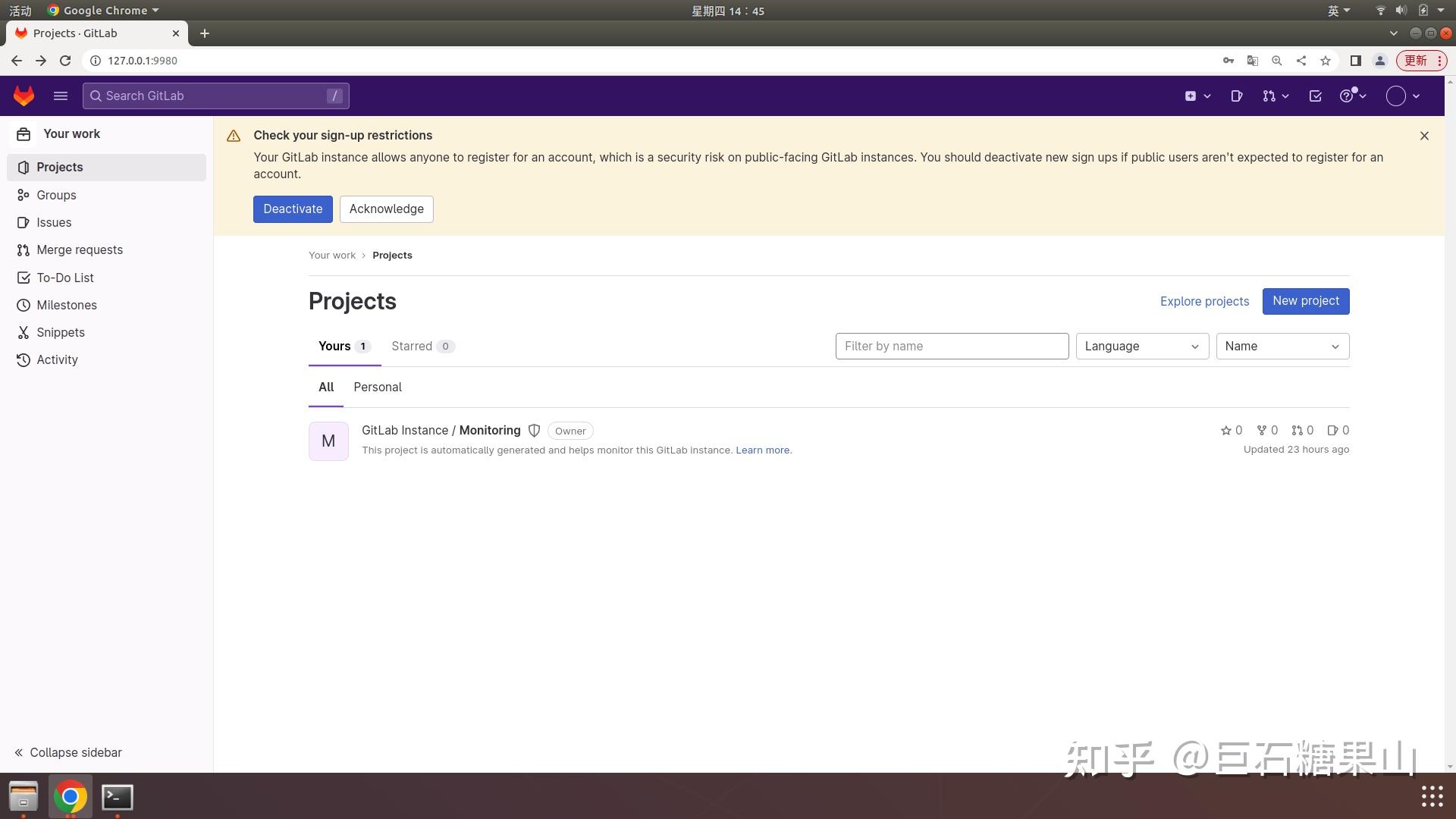Click the Acknowledge button
The width and height of the screenshot is (1456, 819).
(387, 209)
